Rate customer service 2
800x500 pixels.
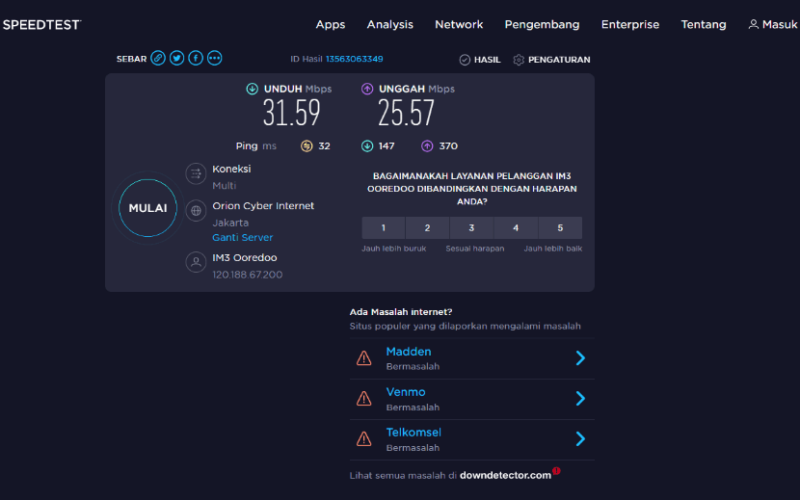click(x=428, y=228)
